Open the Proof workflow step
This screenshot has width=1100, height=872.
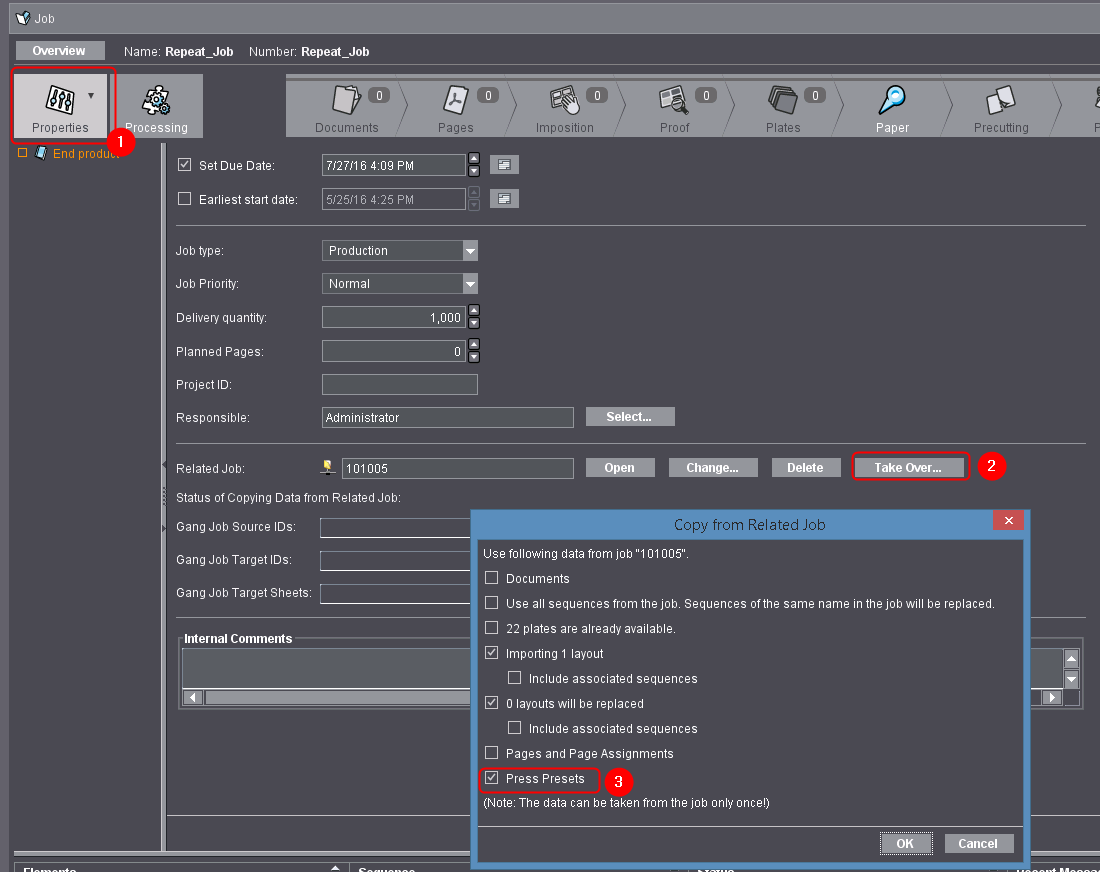click(674, 100)
